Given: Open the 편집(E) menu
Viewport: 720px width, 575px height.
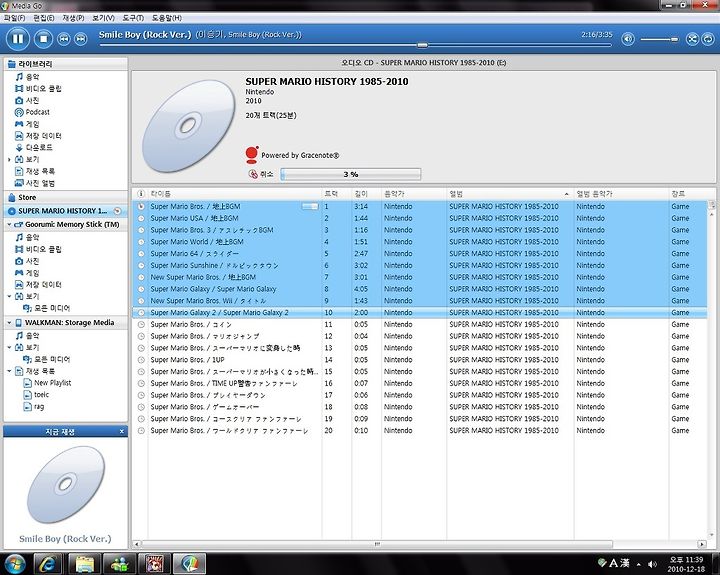Looking at the screenshot, I should pyautogui.click(x=44, y=18).
